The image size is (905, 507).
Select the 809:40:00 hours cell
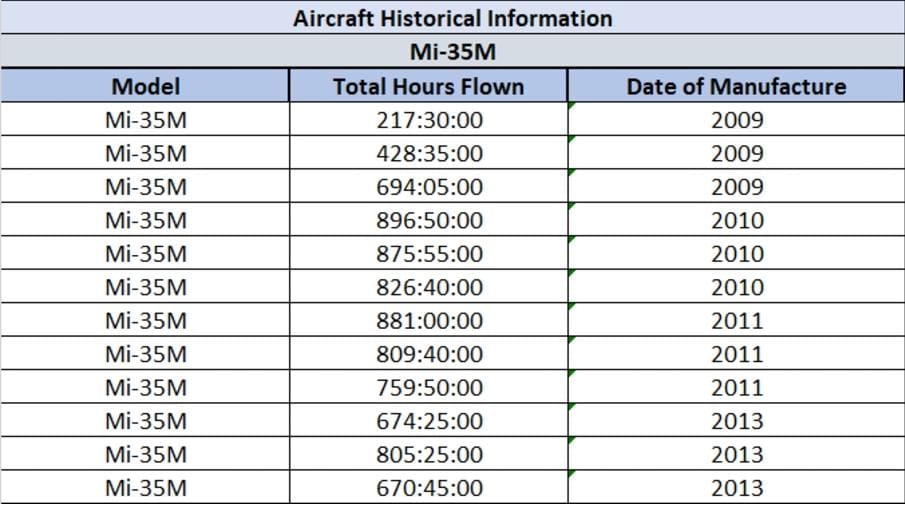pyautogui.click(x=428, y=354)
